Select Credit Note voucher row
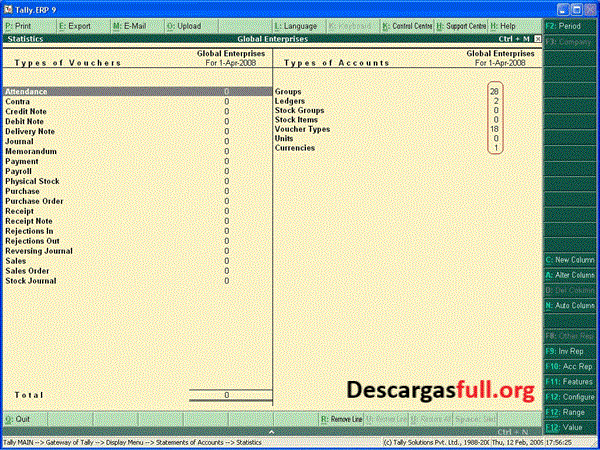 coord(137,112)
